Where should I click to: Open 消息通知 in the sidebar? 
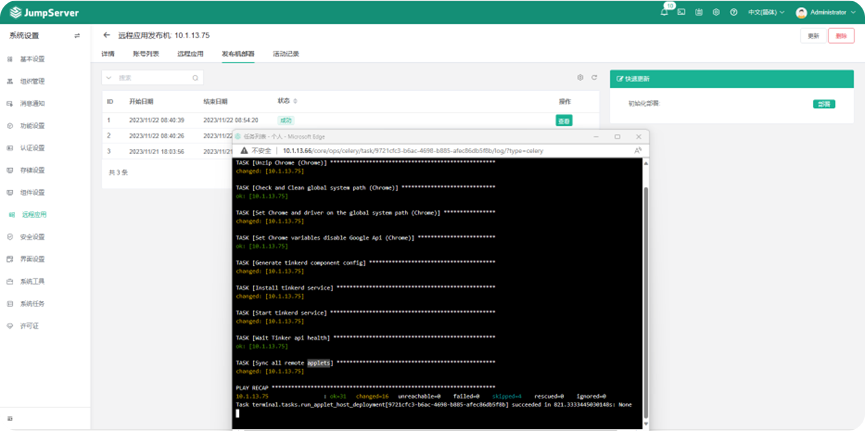coord(33,103)
